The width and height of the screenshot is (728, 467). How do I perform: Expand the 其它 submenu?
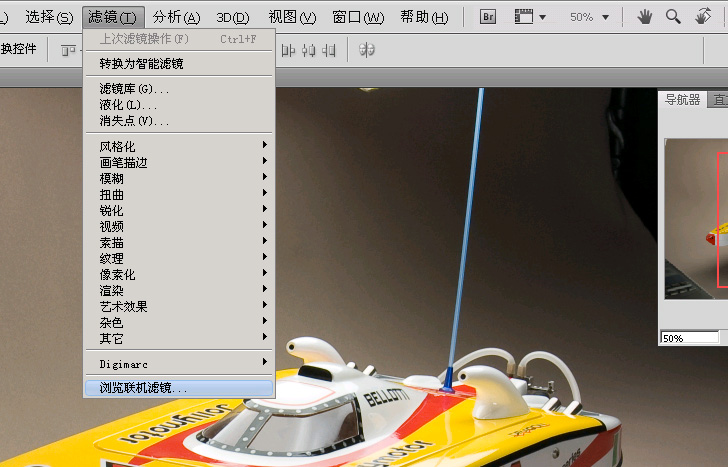pos(178,338)
